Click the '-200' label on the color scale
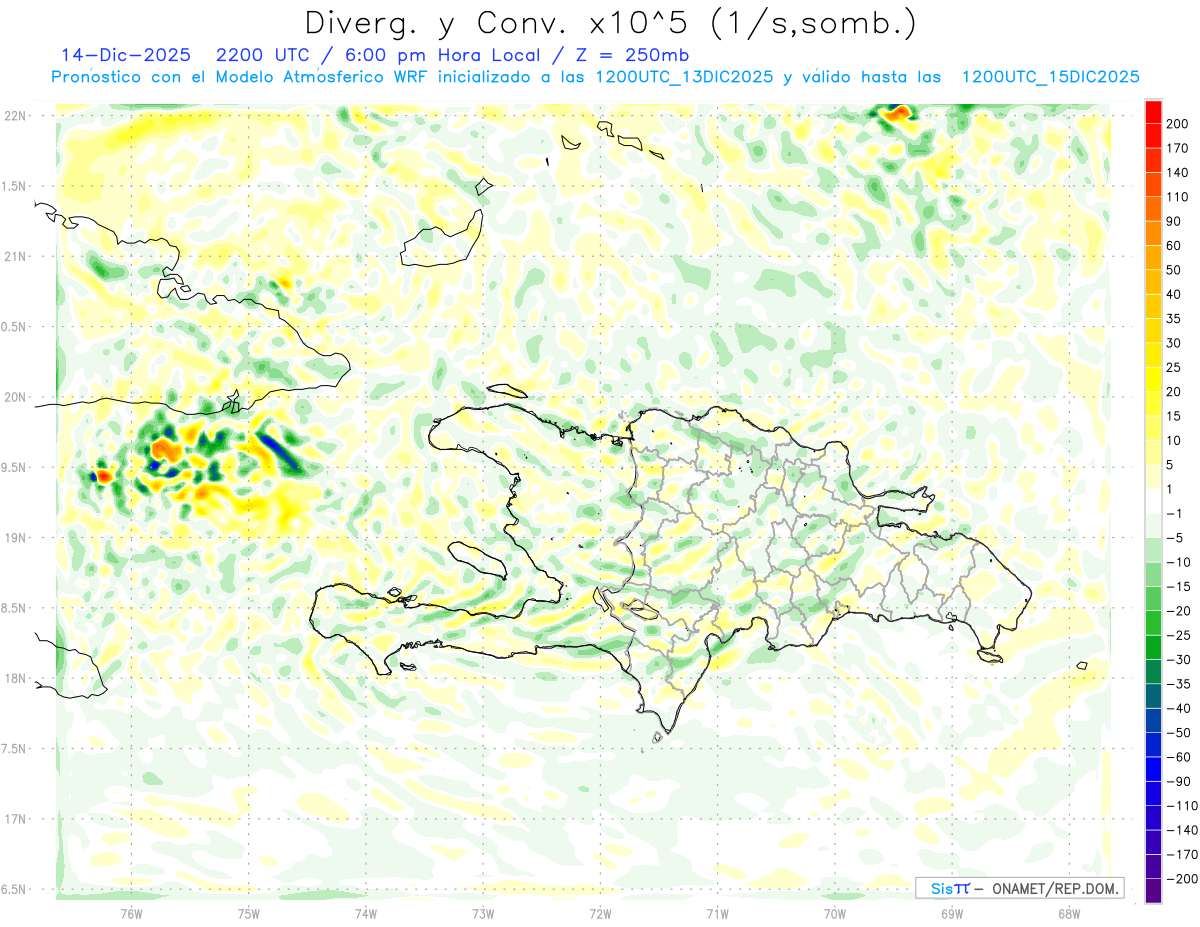 [1183, 879]
